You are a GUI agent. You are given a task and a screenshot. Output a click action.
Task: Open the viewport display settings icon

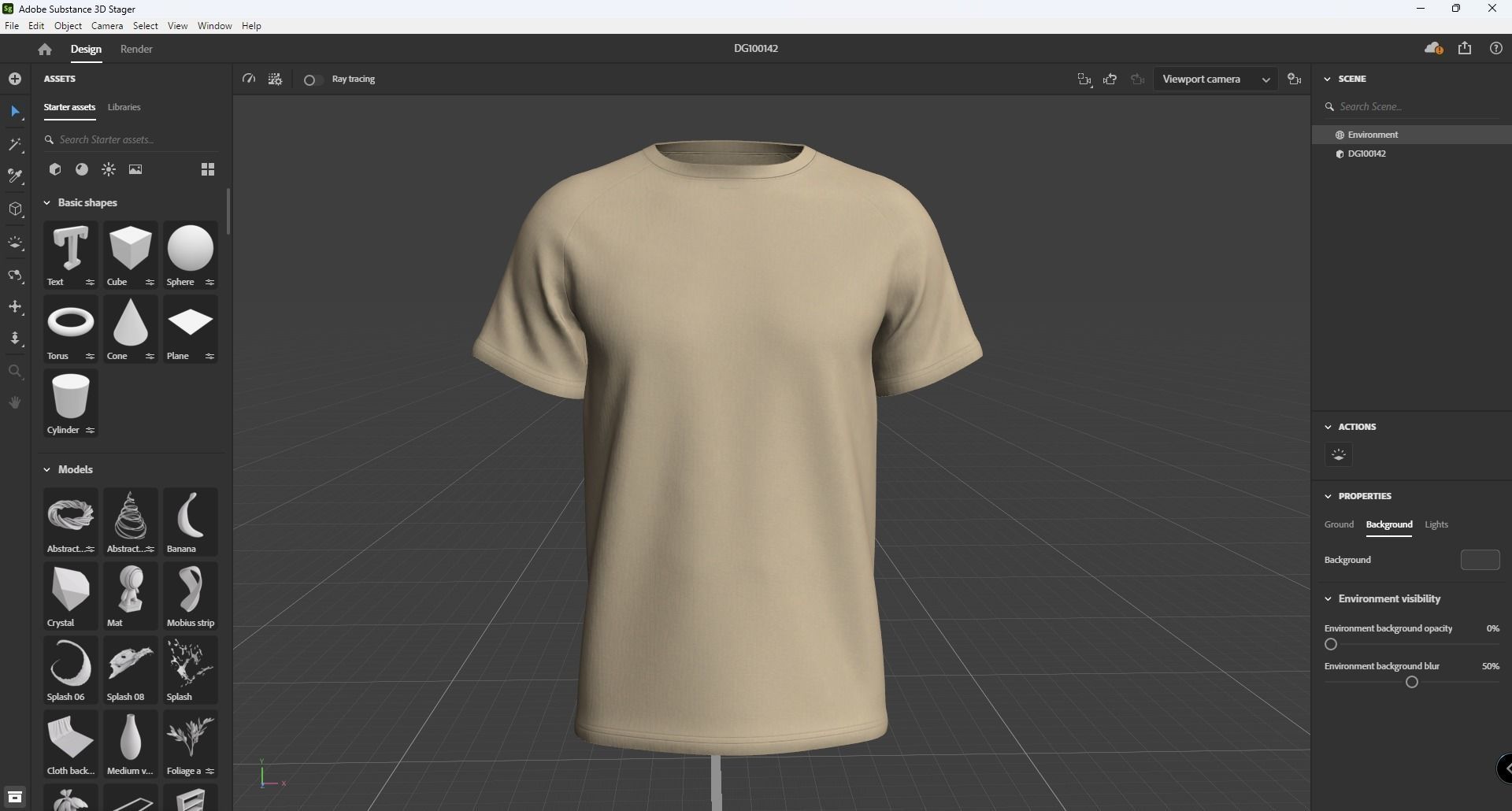coord(275,79)
